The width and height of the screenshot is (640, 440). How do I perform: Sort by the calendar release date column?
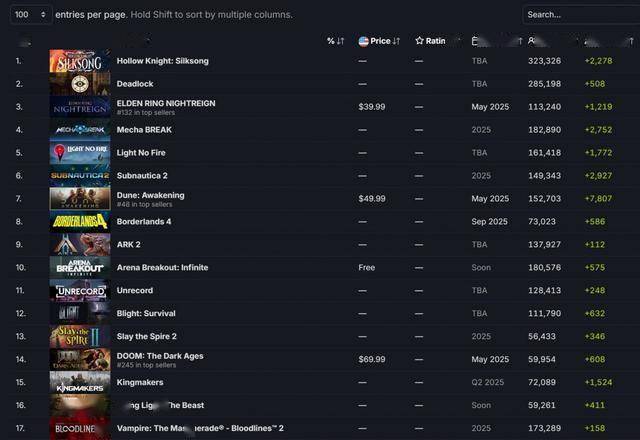(x=496, y=41)
